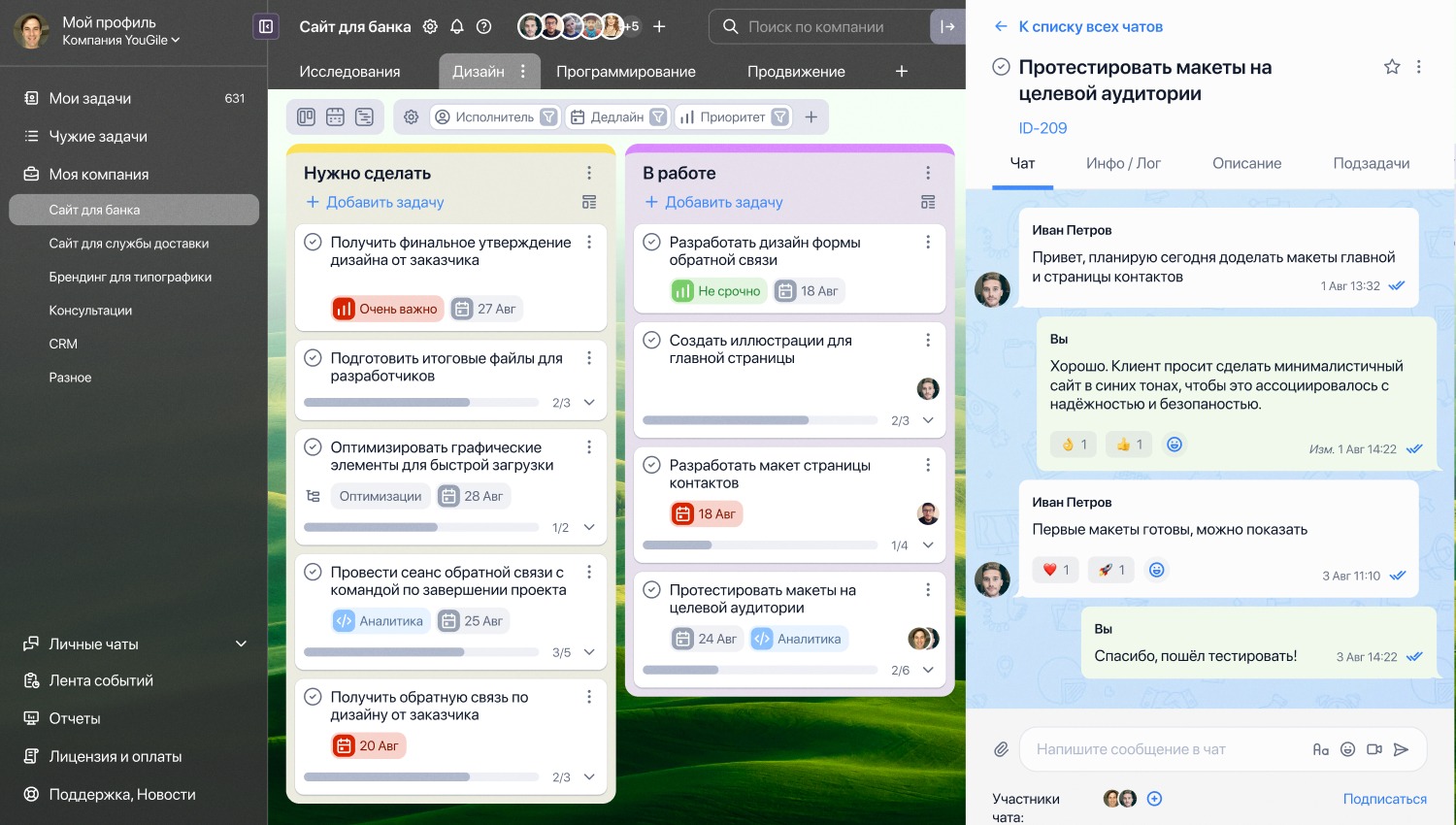The image size is (1456, 825).
Task: Click the Поиск по компании search field
Action: coord(820,26)
